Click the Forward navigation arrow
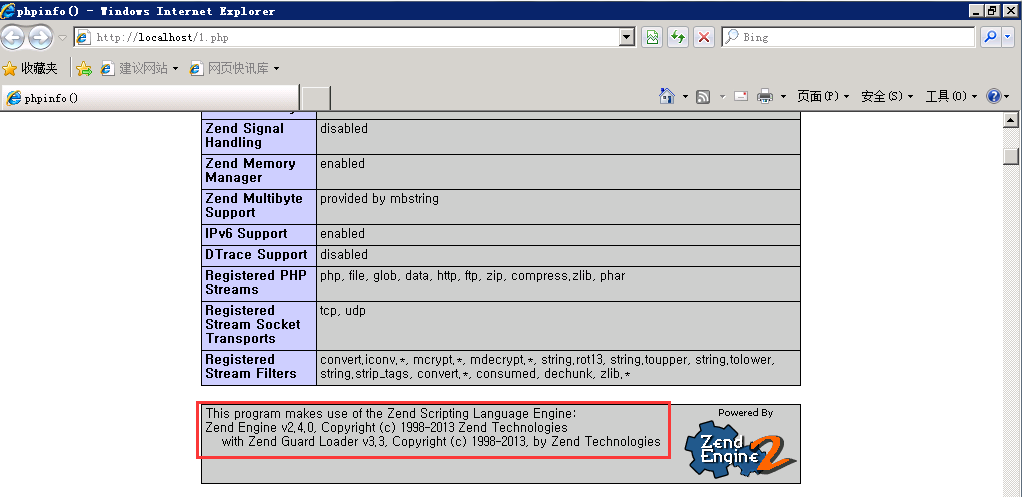The height and width of the screenshot is (497, 1022). click(x=40, y=38)
